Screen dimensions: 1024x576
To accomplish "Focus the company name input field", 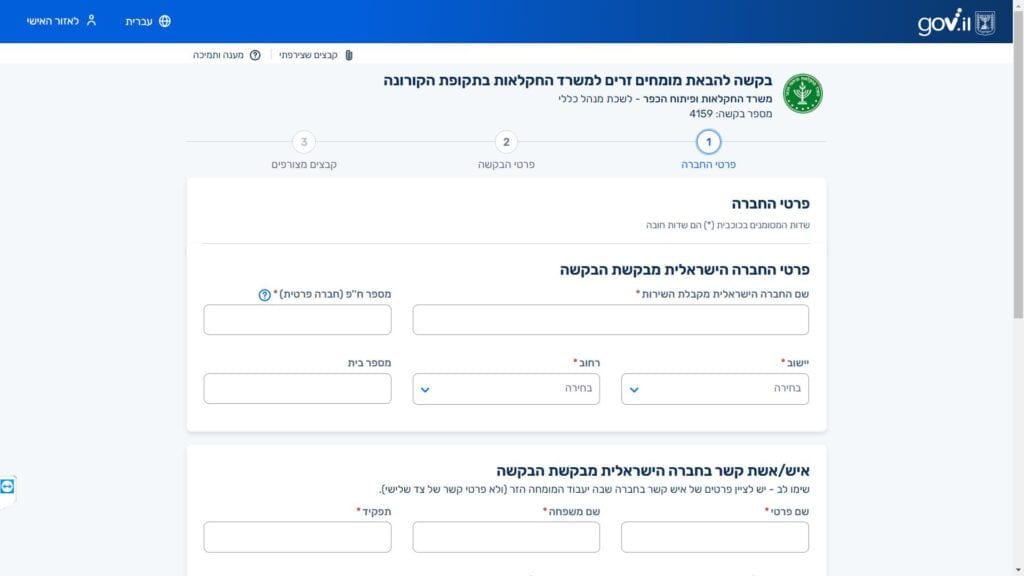I will [611, 319].
